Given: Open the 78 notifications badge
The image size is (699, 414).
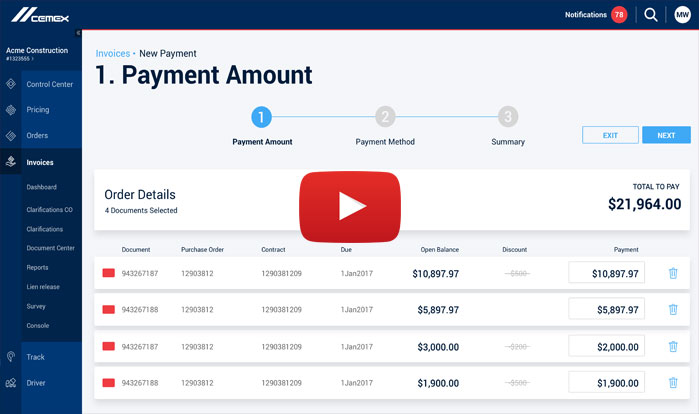Looking at the screenshot, I should click(619, 15).
